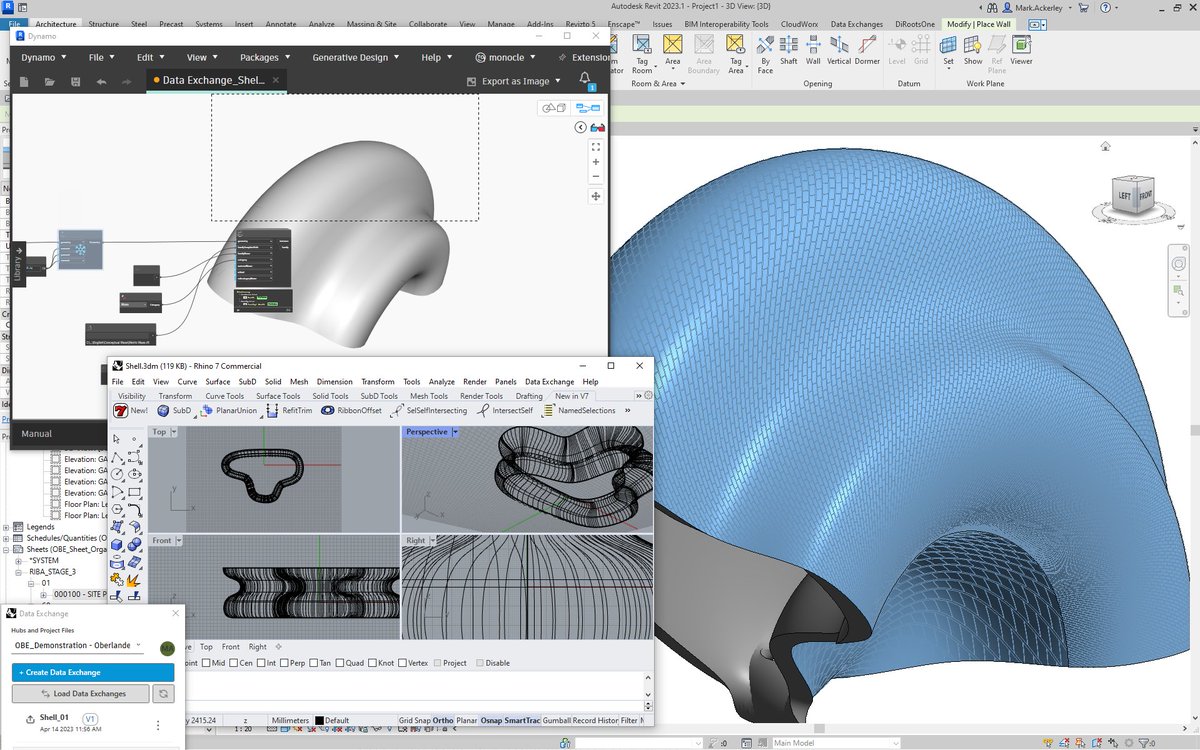This screenshot has width=1200, height=750.
Task: Toggle the Mid osnap checkbox
Action: point(206,663)
